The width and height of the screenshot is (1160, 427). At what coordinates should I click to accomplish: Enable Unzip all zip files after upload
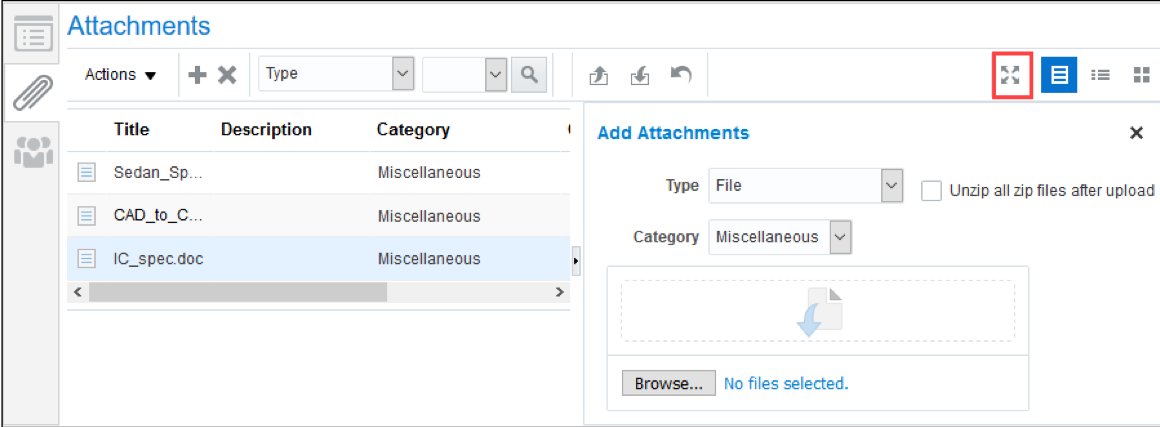[x=931, y=191]
